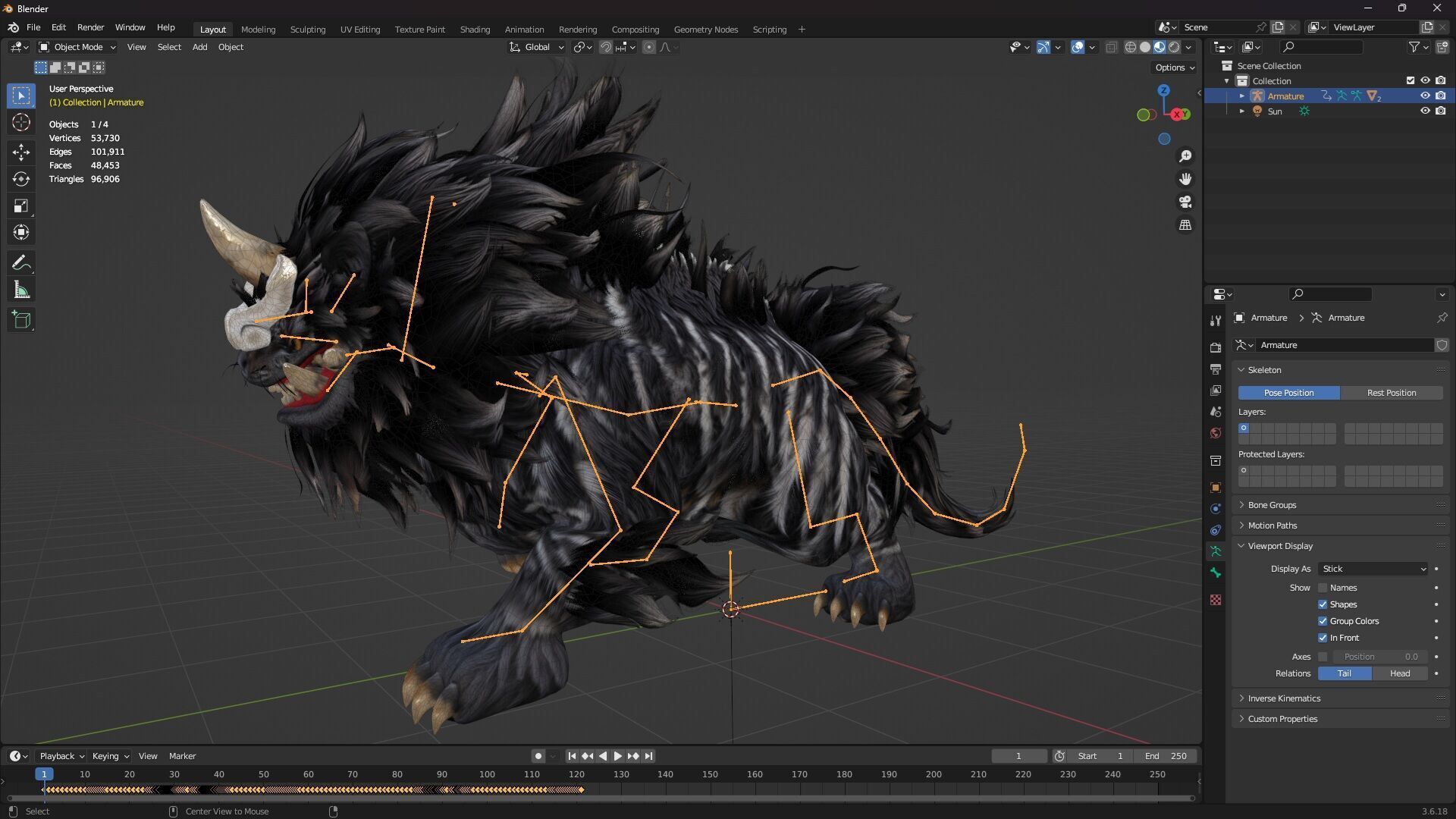Disable Armature in renders camera icon
This screenshot has width=1456, height=819.
click(x=1440, y=96)
